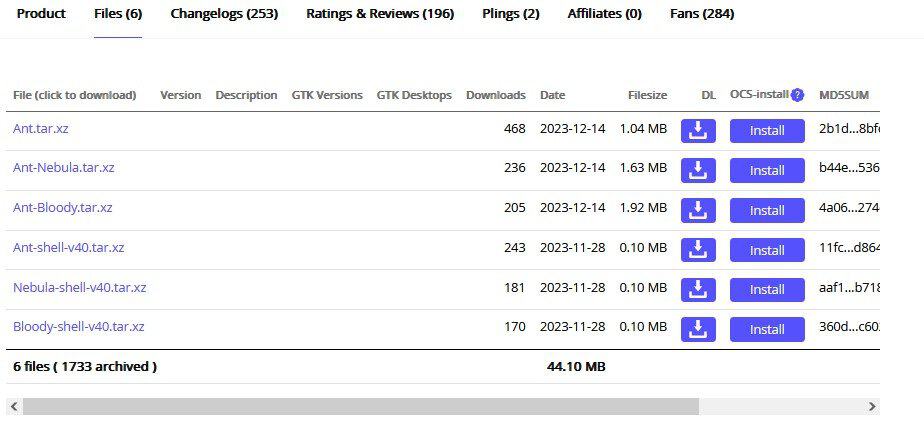Click download icon for Ant.tar.xz

click(698, 130)
